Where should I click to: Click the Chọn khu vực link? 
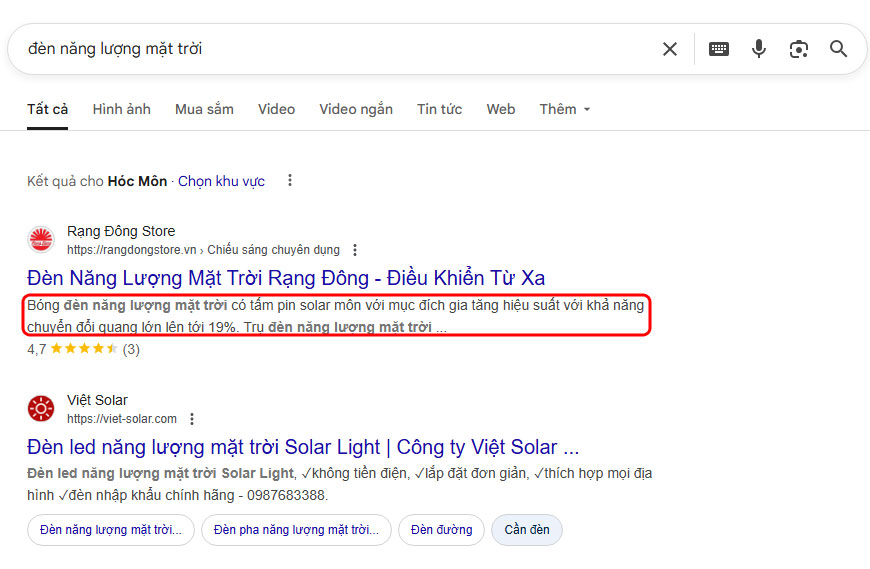221,181
